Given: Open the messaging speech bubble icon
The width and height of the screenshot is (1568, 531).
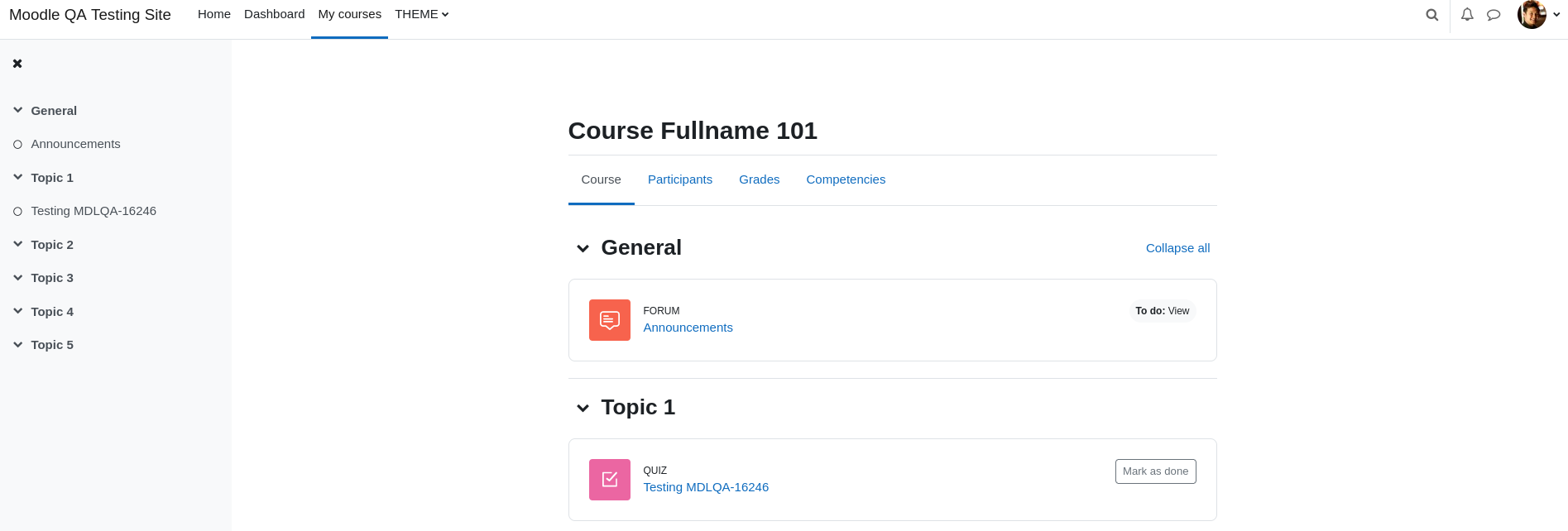Looking at the screenshot, I should tap(1494, 15).
